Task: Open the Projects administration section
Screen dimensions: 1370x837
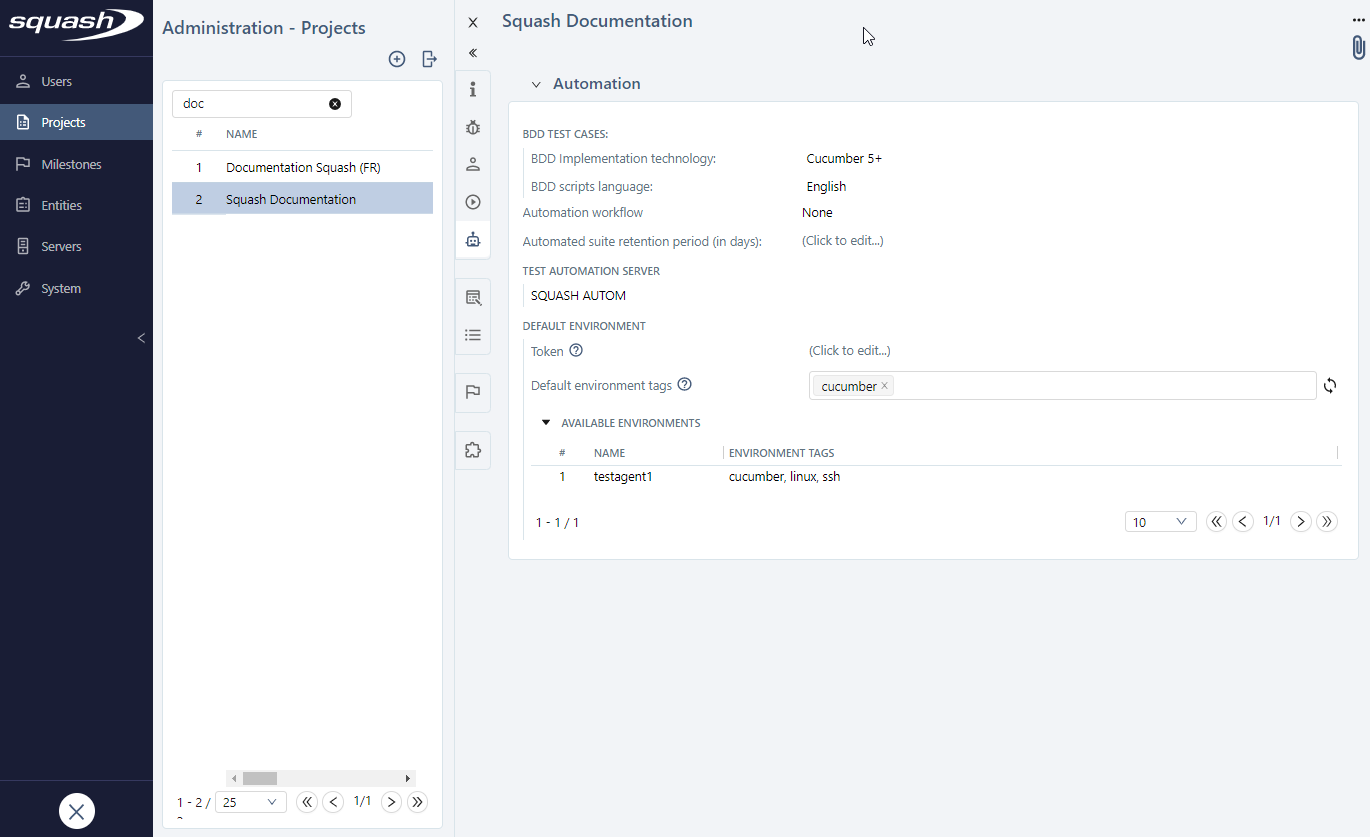Action: [x=76, y=122]
